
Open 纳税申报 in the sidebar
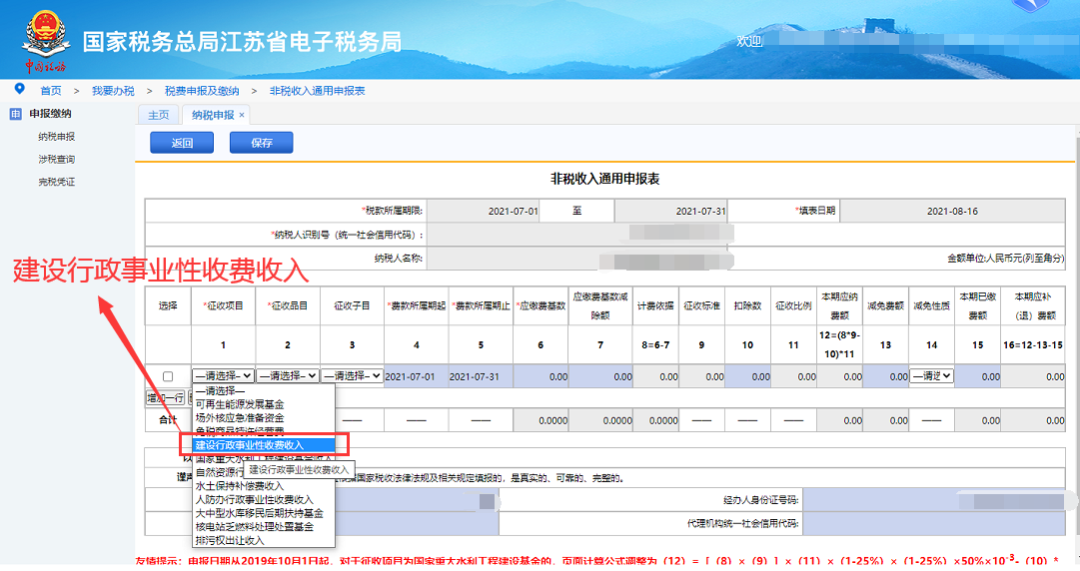point(56,137)
